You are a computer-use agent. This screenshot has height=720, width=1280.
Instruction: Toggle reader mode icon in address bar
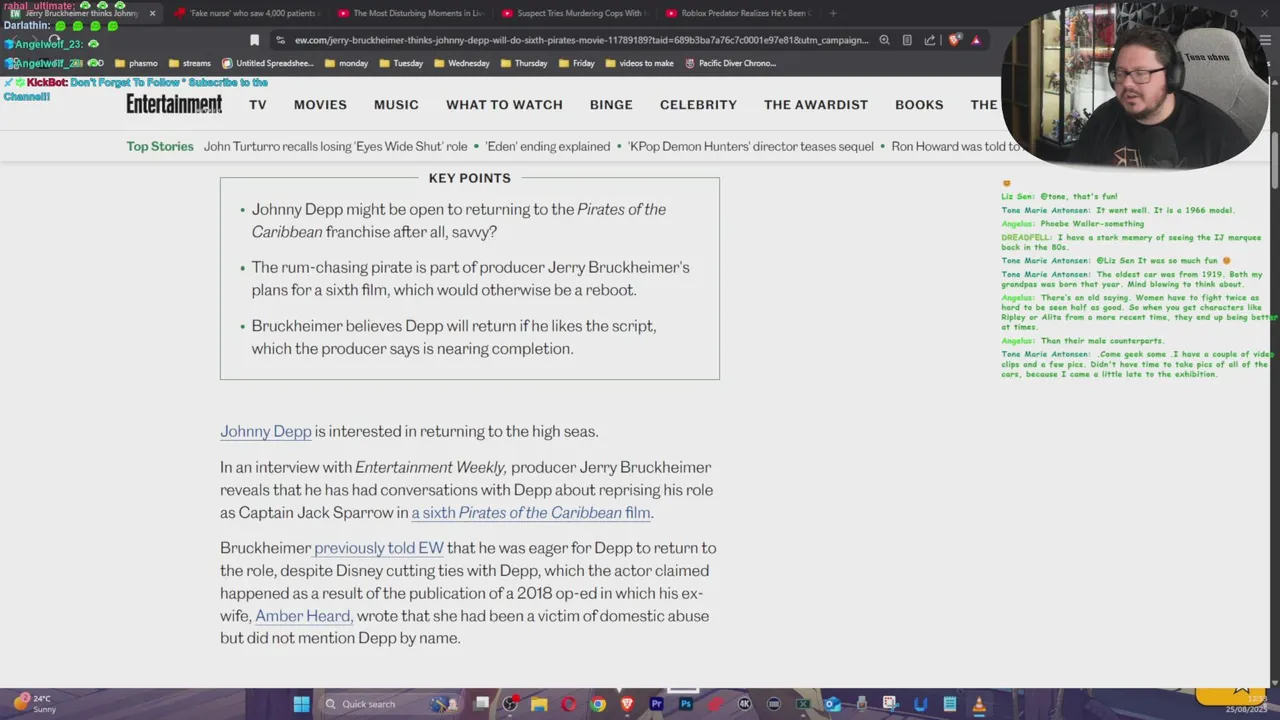point(907,40)
